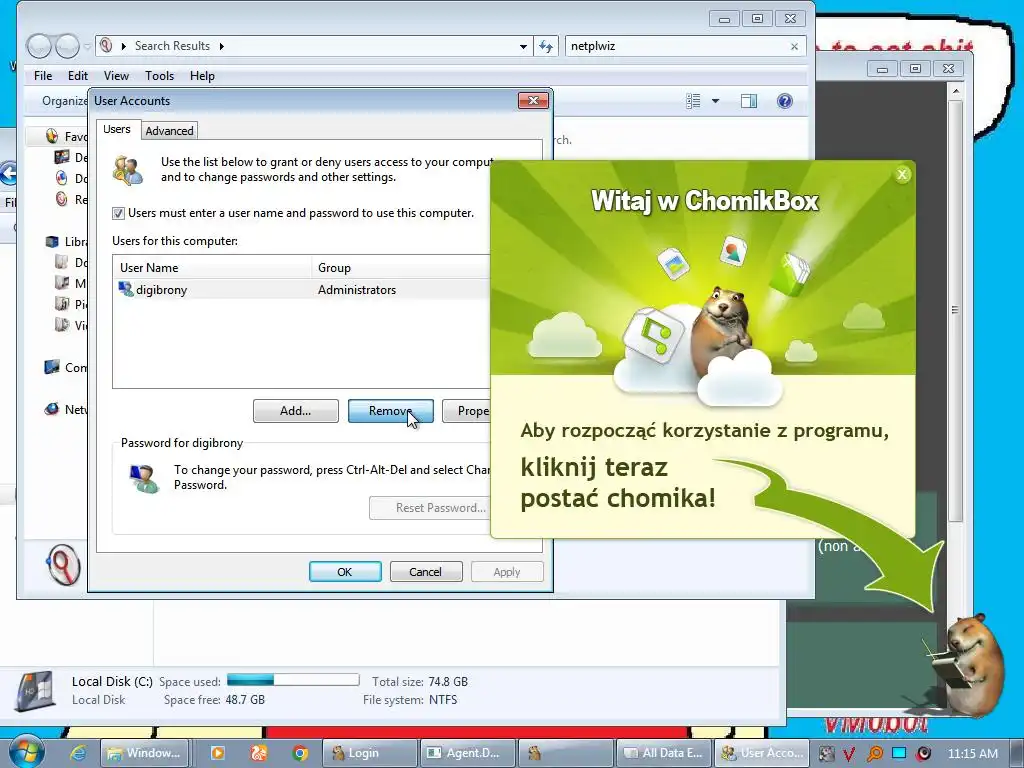Click the blue Help question icon
This screenshot has width=1024, height=768.
click(x=784, y=101)
